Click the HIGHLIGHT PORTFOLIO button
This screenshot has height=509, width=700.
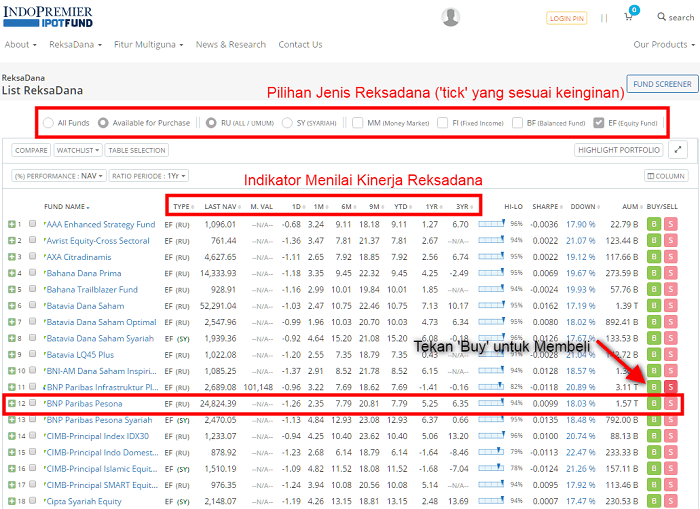click(x=619, y=150)
